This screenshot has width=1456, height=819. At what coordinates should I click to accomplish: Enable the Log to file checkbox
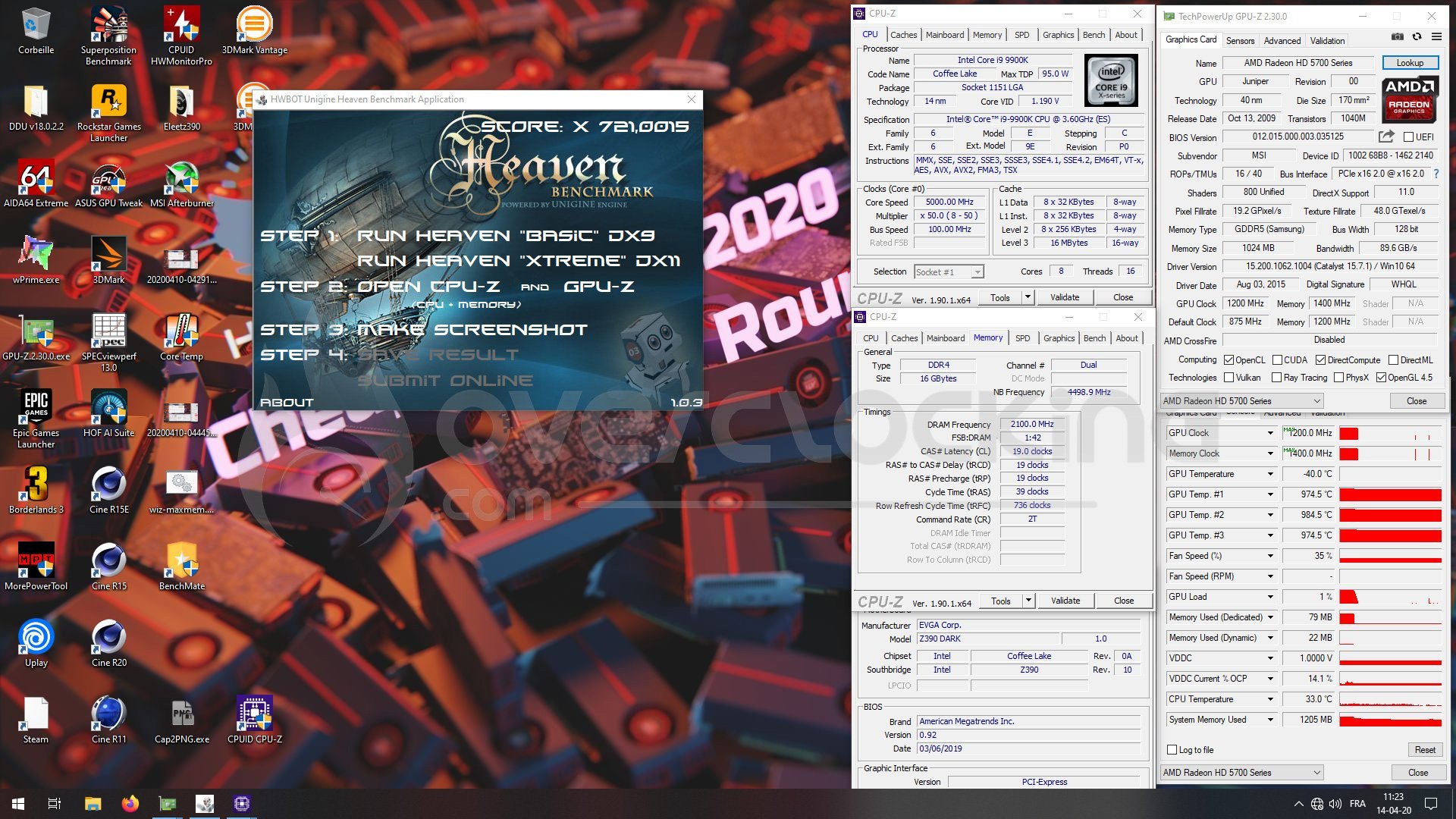(x=1172, y=750)
